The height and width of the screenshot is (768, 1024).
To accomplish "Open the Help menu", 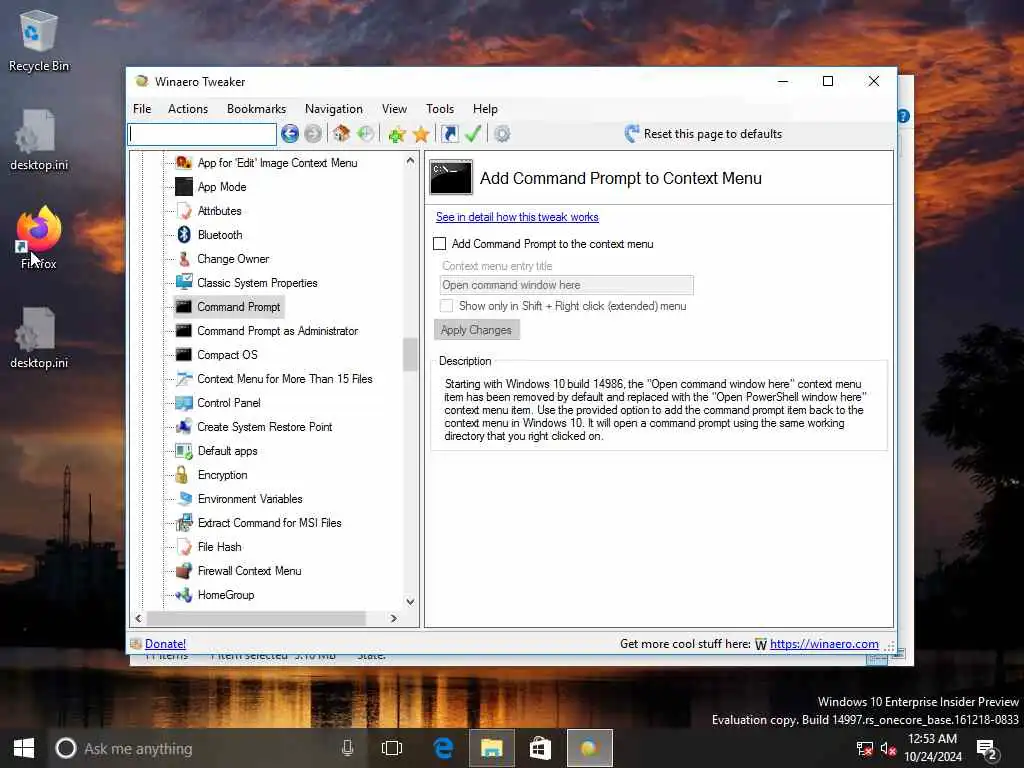I will [x=485, y=109].
